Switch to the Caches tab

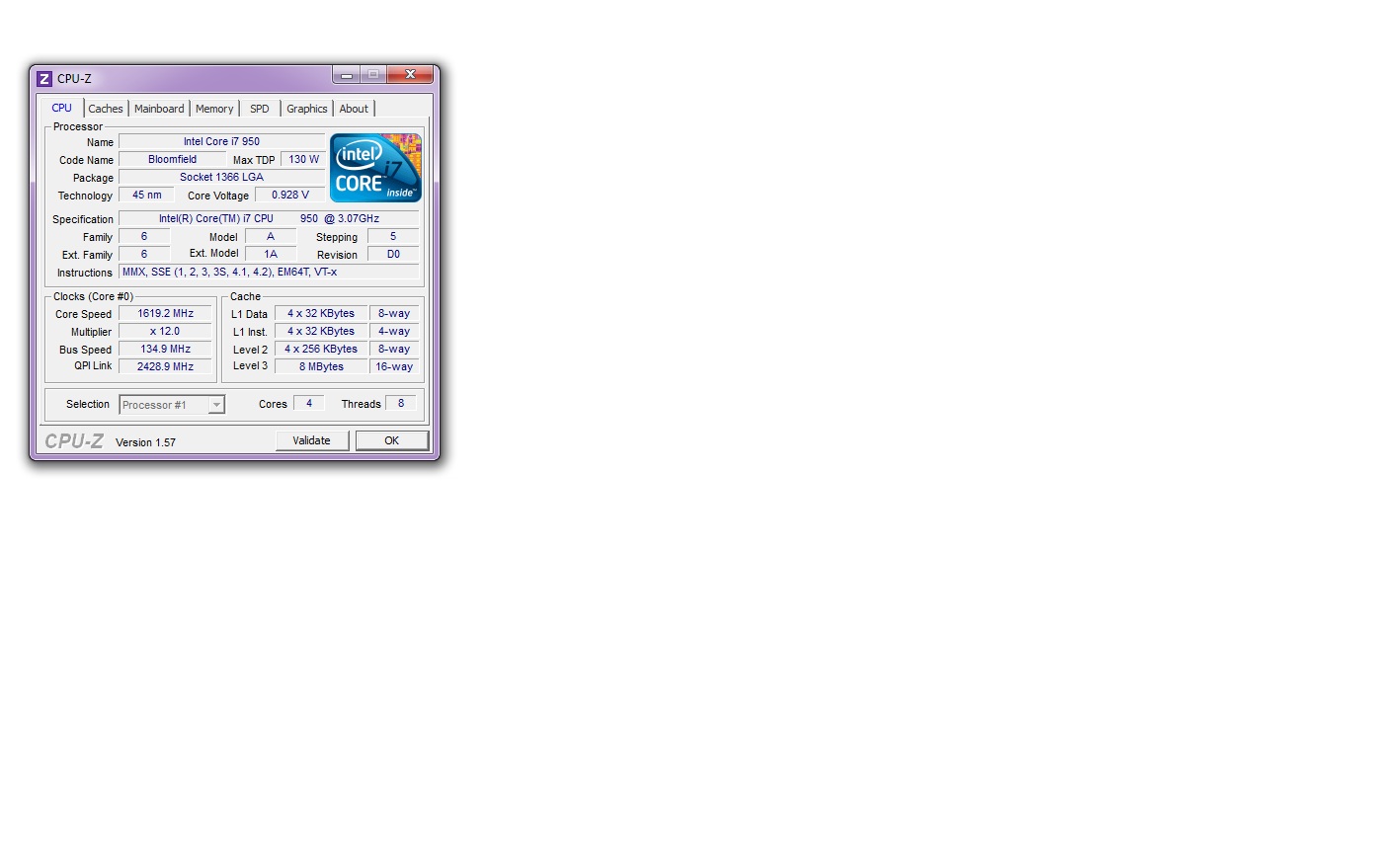coord(106,109)
